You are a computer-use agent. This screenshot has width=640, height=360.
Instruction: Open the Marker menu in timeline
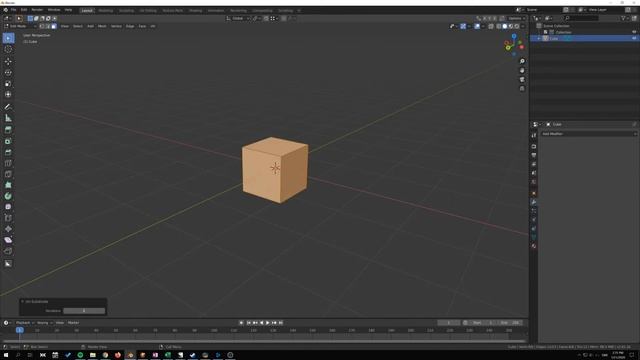[x=73, y=322]
